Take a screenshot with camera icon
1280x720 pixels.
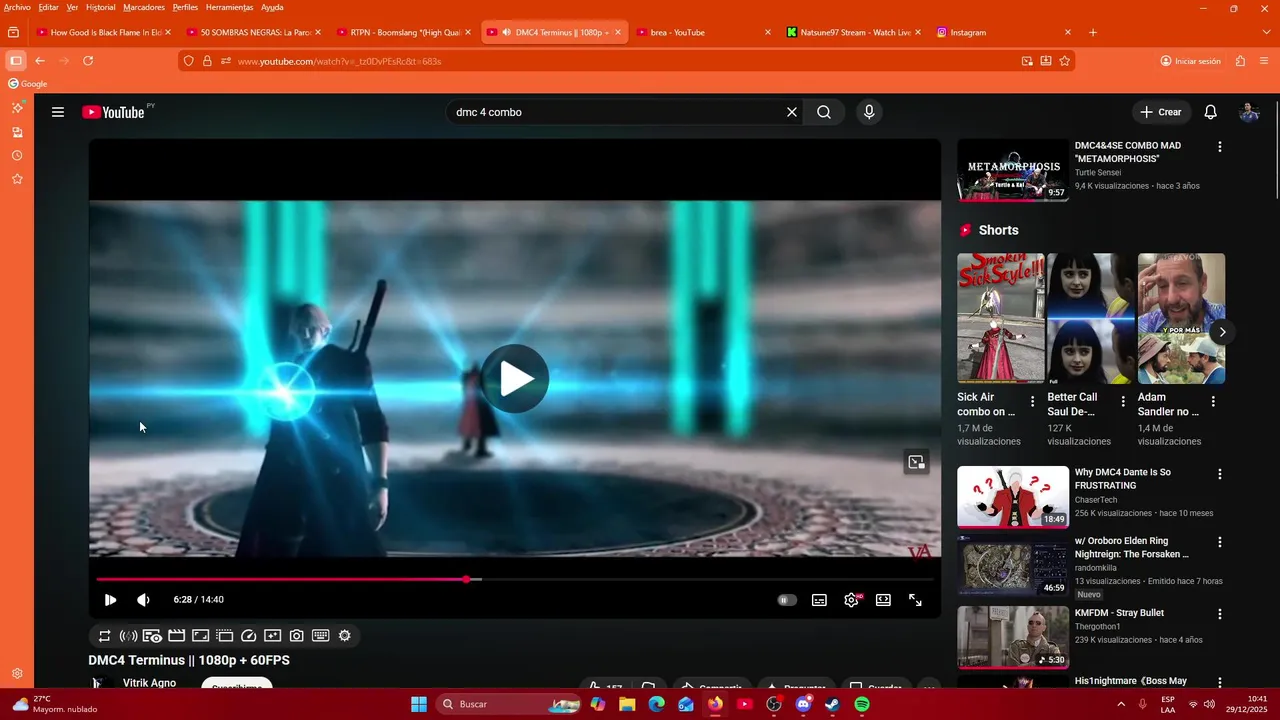(x=296, y=636)
